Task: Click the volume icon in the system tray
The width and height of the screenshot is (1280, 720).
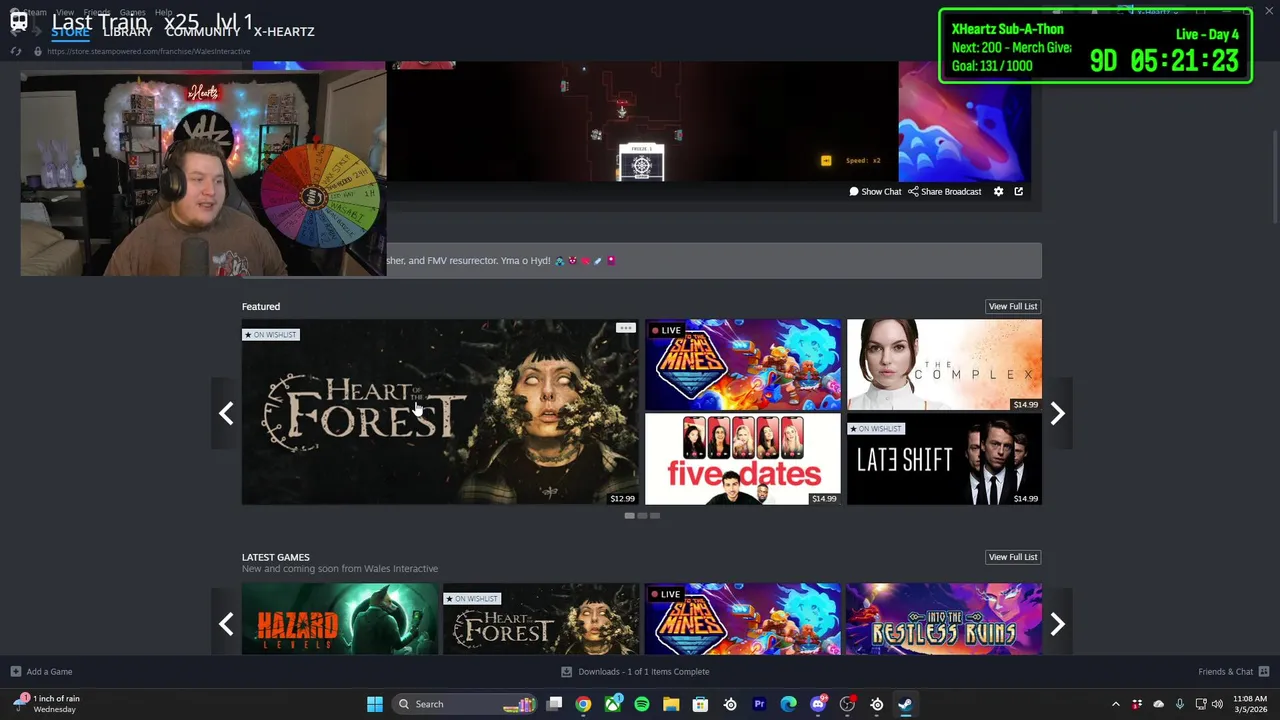Action: tap(1217, 704)
